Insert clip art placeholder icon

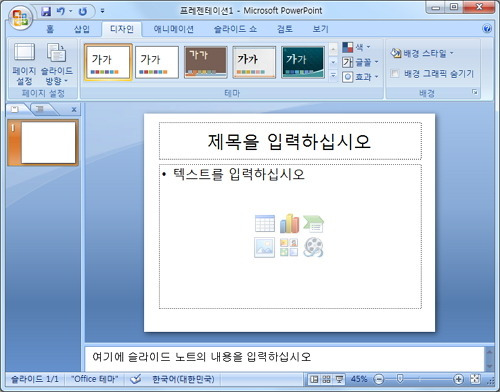click(x=289, y=247)
